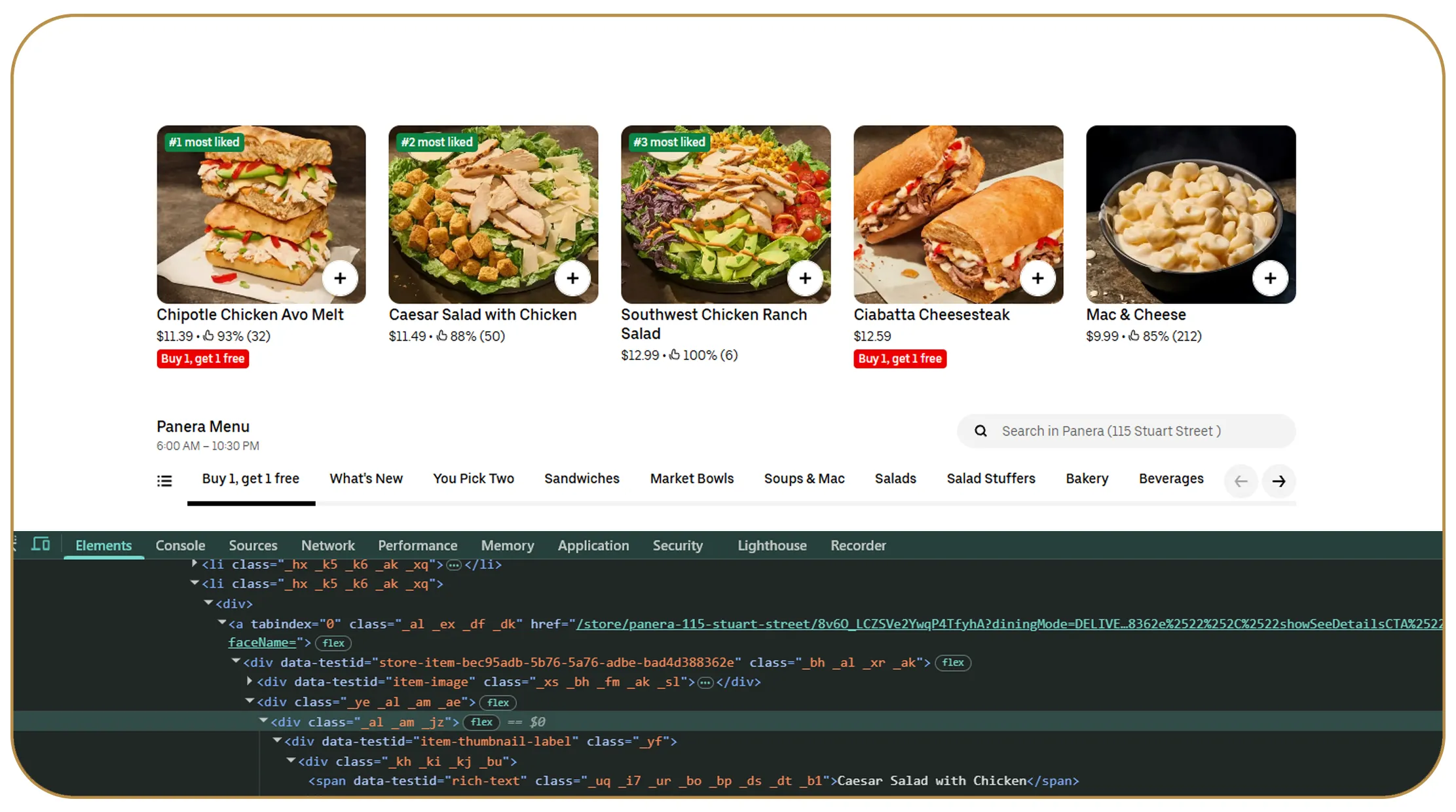
Task: Open the Lighthouse panel tab
Action: point(772,545)
